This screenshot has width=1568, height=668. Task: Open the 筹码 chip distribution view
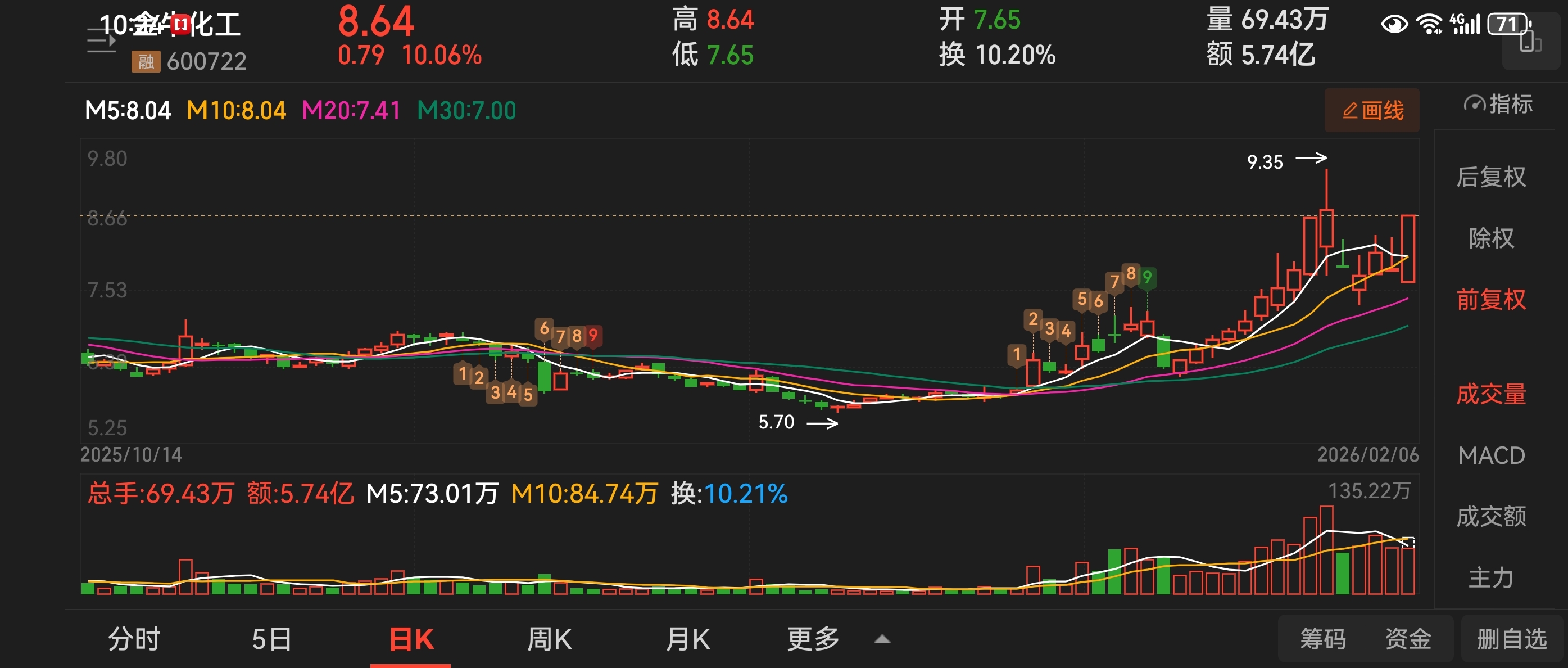1323,639
